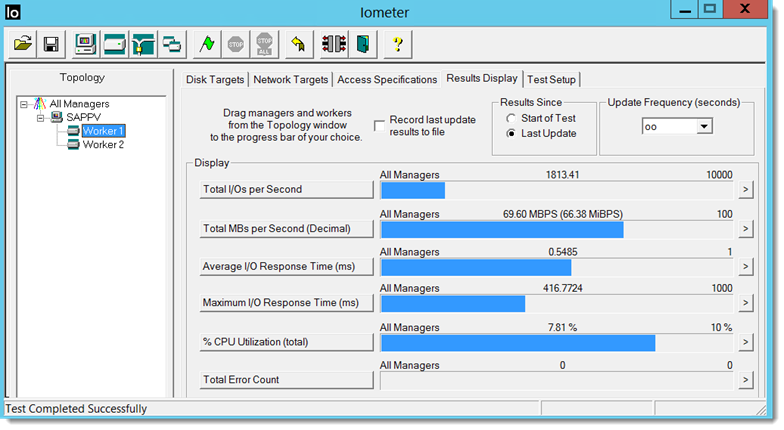Click the Total I/Os progress bar
Image resolution: width=784 pixels, height=430 pixels.
click(557, 190)
